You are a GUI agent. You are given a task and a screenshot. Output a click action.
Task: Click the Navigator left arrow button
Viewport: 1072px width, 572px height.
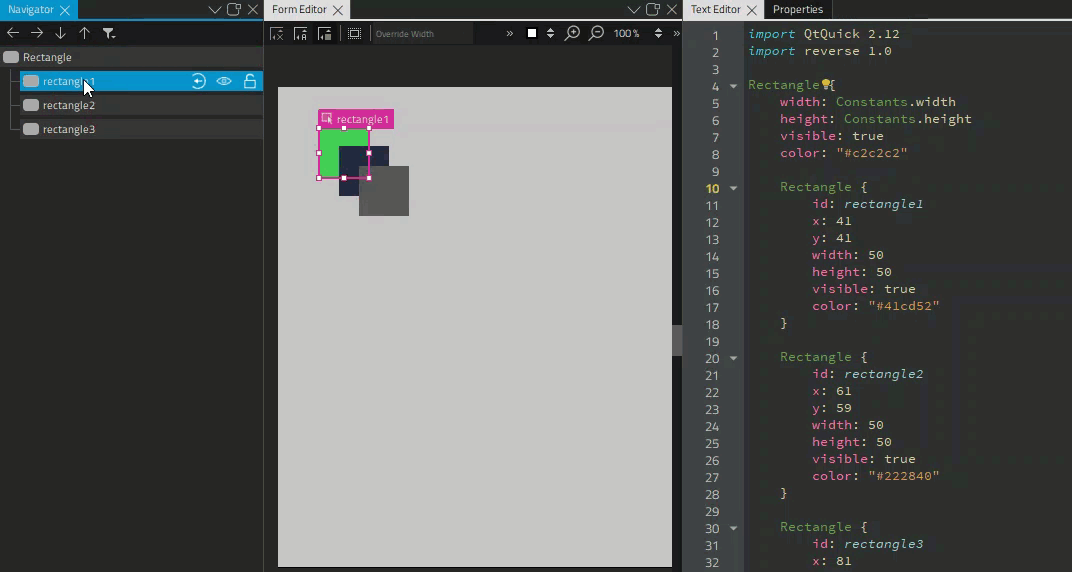(13, 33)
